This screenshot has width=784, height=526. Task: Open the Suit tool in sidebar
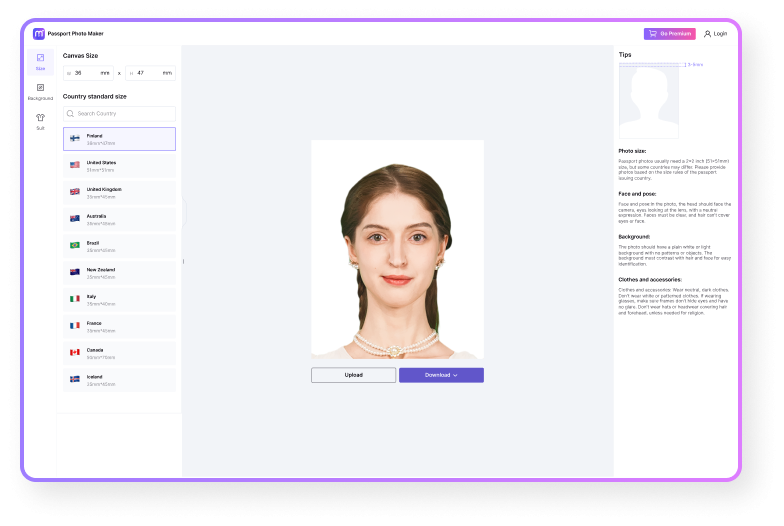tap(40, 121)
